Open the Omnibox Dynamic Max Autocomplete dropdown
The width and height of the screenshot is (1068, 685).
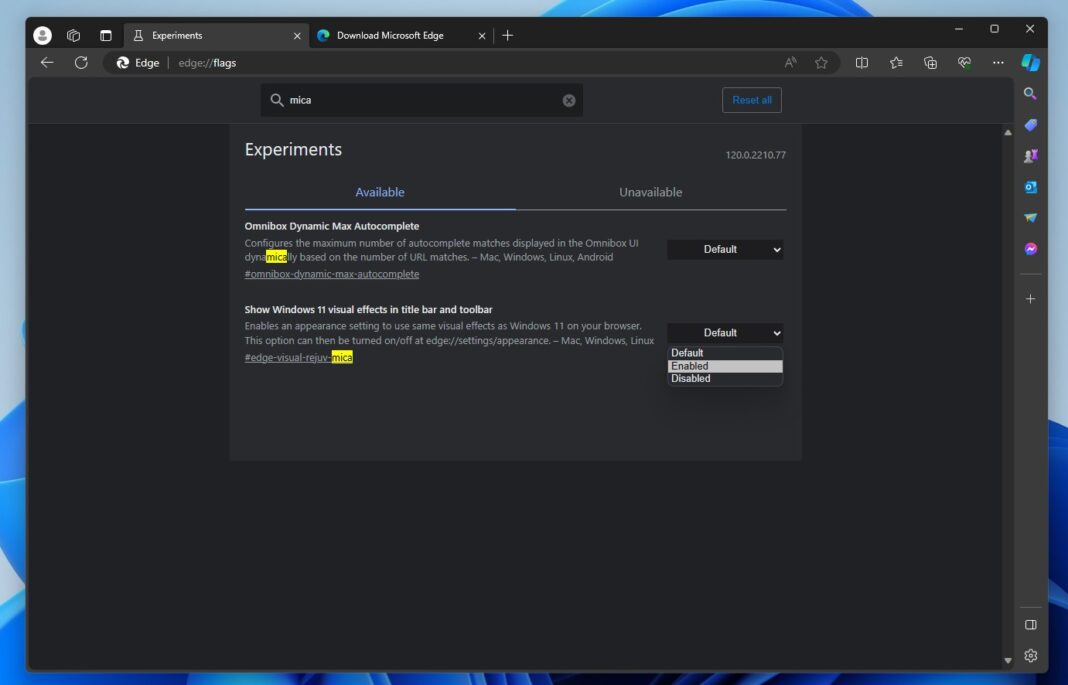tap(724, 249)
